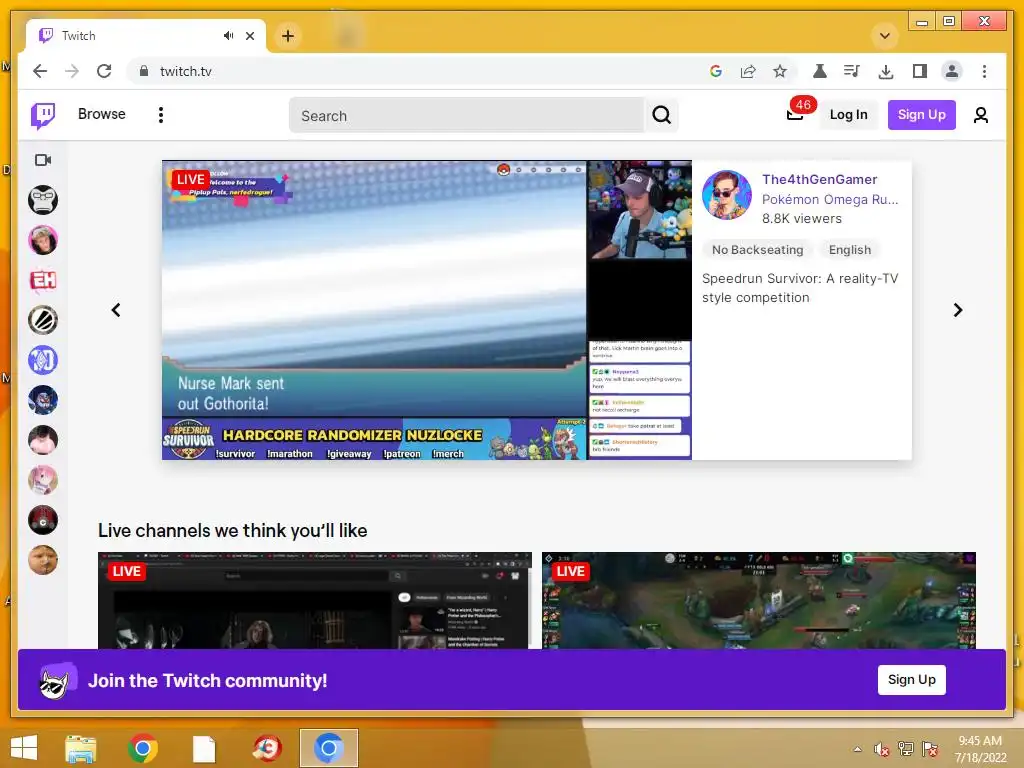The height and width of the screenshot is (768, 1024).
Task: Open Chrome three-dot menu
Action: tap(984, 71)
